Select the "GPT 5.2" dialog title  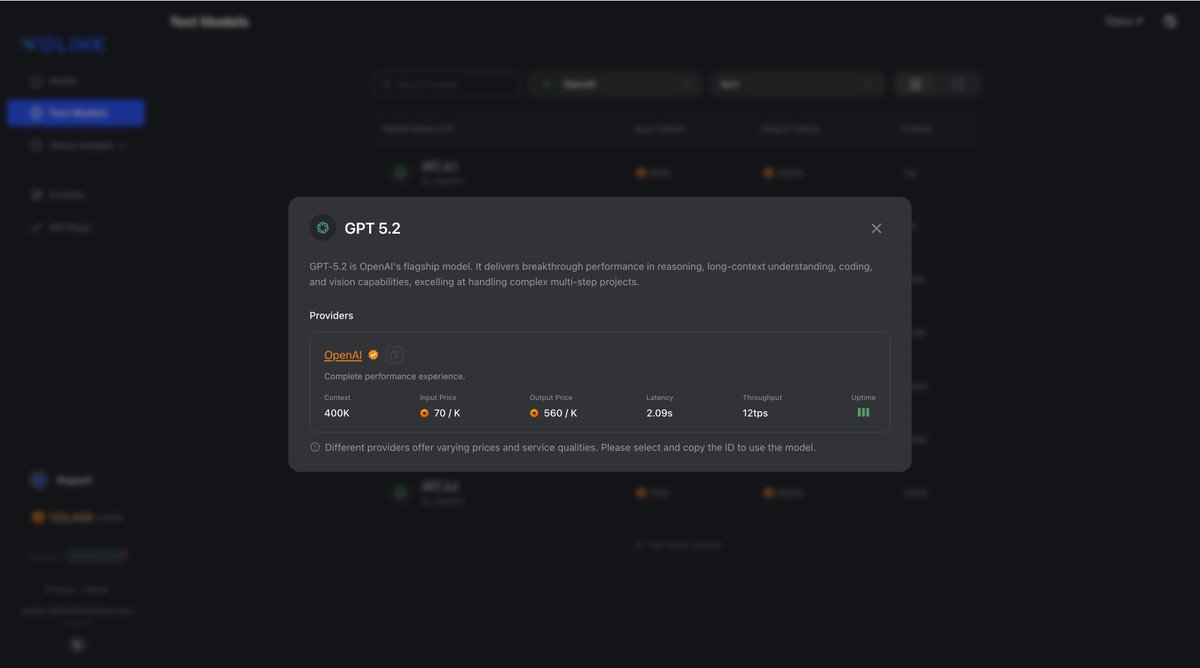tap(372, 228)
